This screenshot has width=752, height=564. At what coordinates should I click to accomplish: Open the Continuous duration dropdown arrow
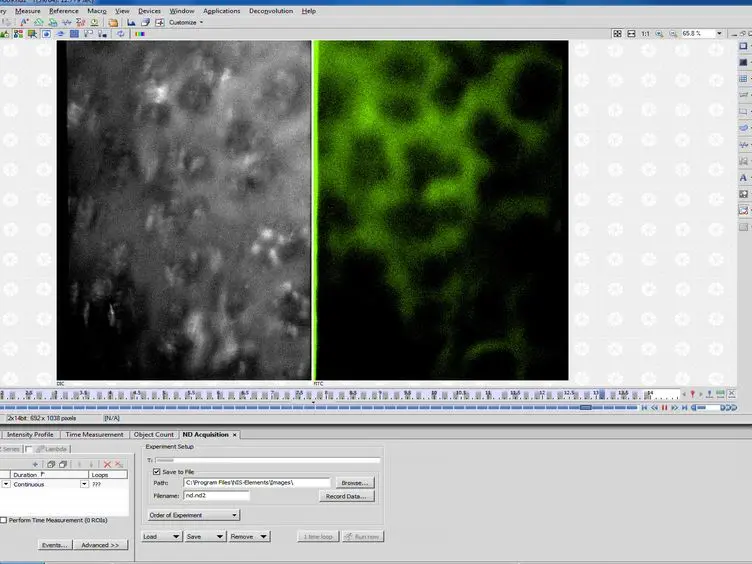(84, 484)
